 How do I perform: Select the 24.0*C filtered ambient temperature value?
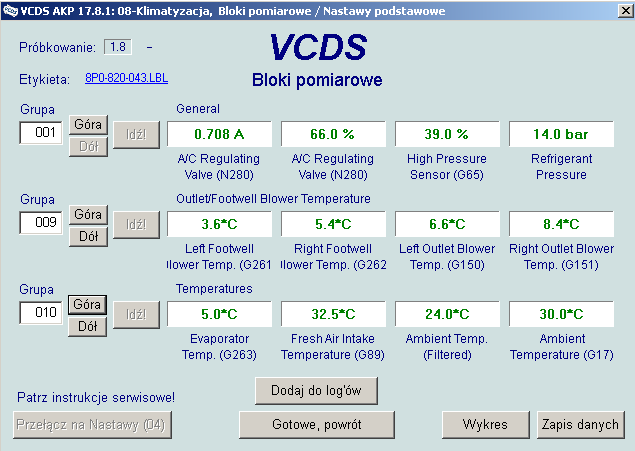[x=447, y=314]
